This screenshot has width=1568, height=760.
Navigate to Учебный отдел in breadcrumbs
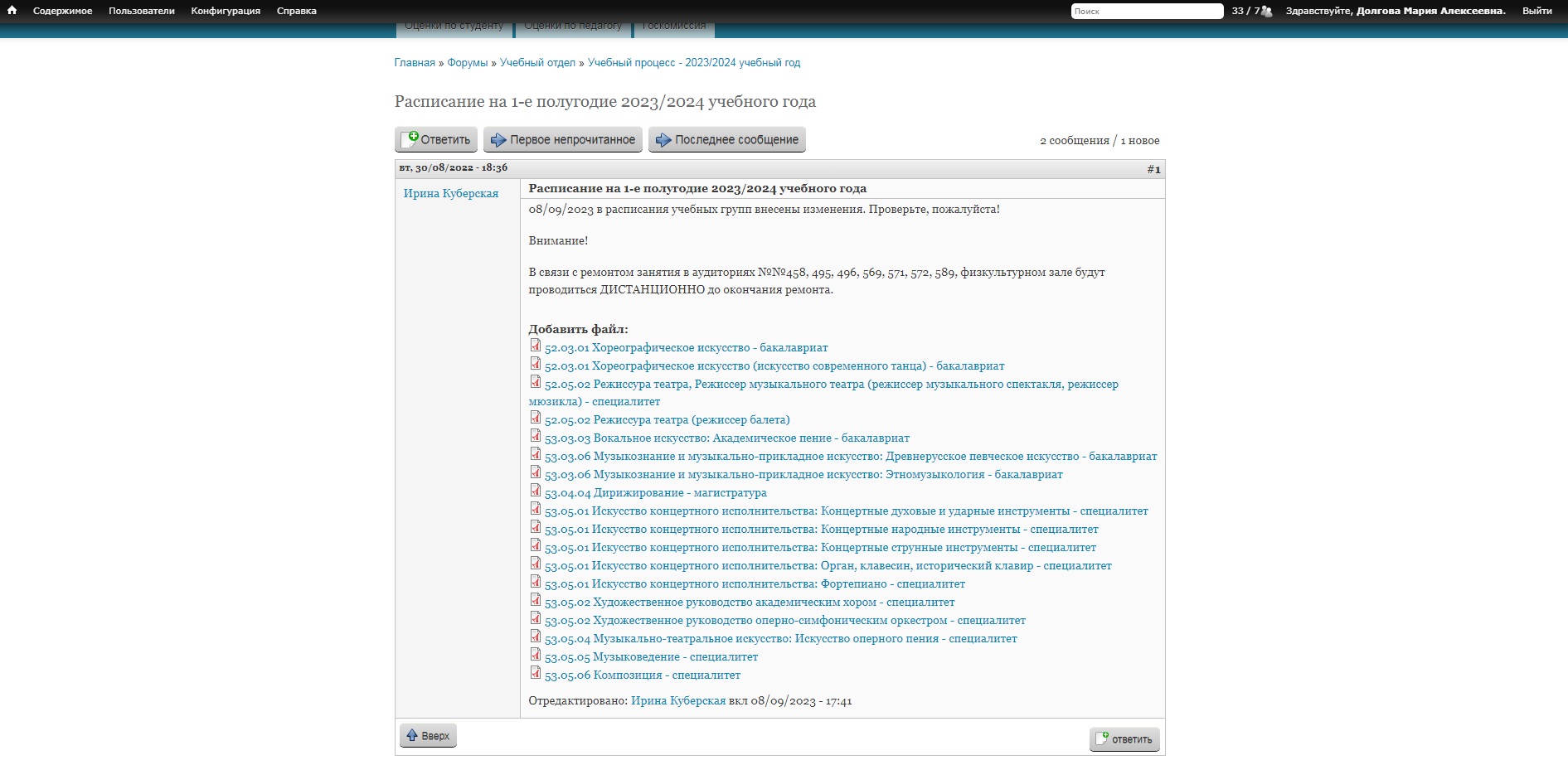click(537, 63)
